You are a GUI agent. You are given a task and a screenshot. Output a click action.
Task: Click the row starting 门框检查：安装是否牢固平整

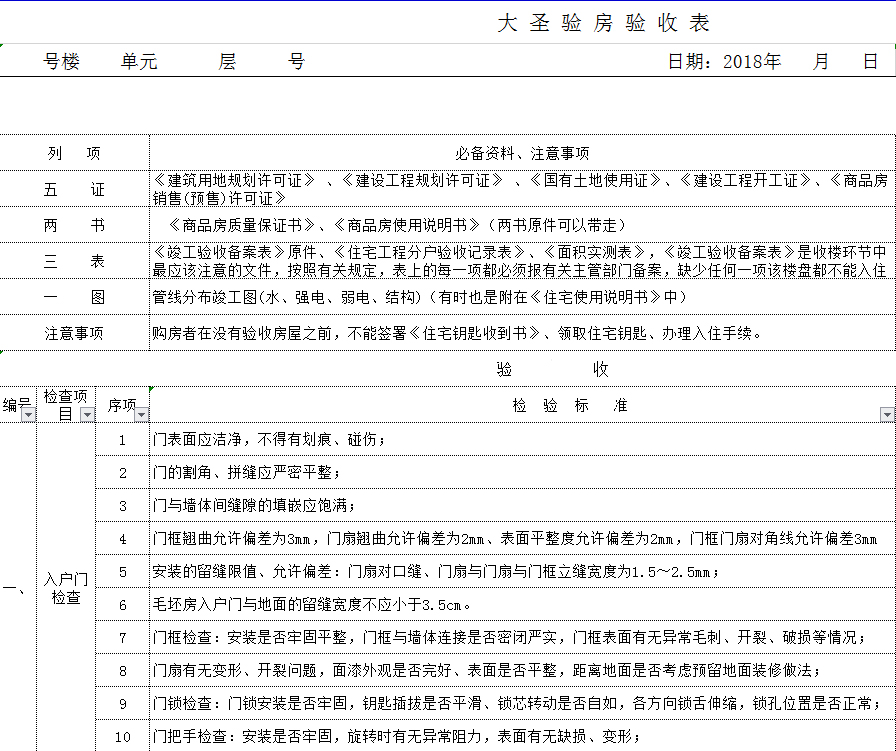pos(522,637)
